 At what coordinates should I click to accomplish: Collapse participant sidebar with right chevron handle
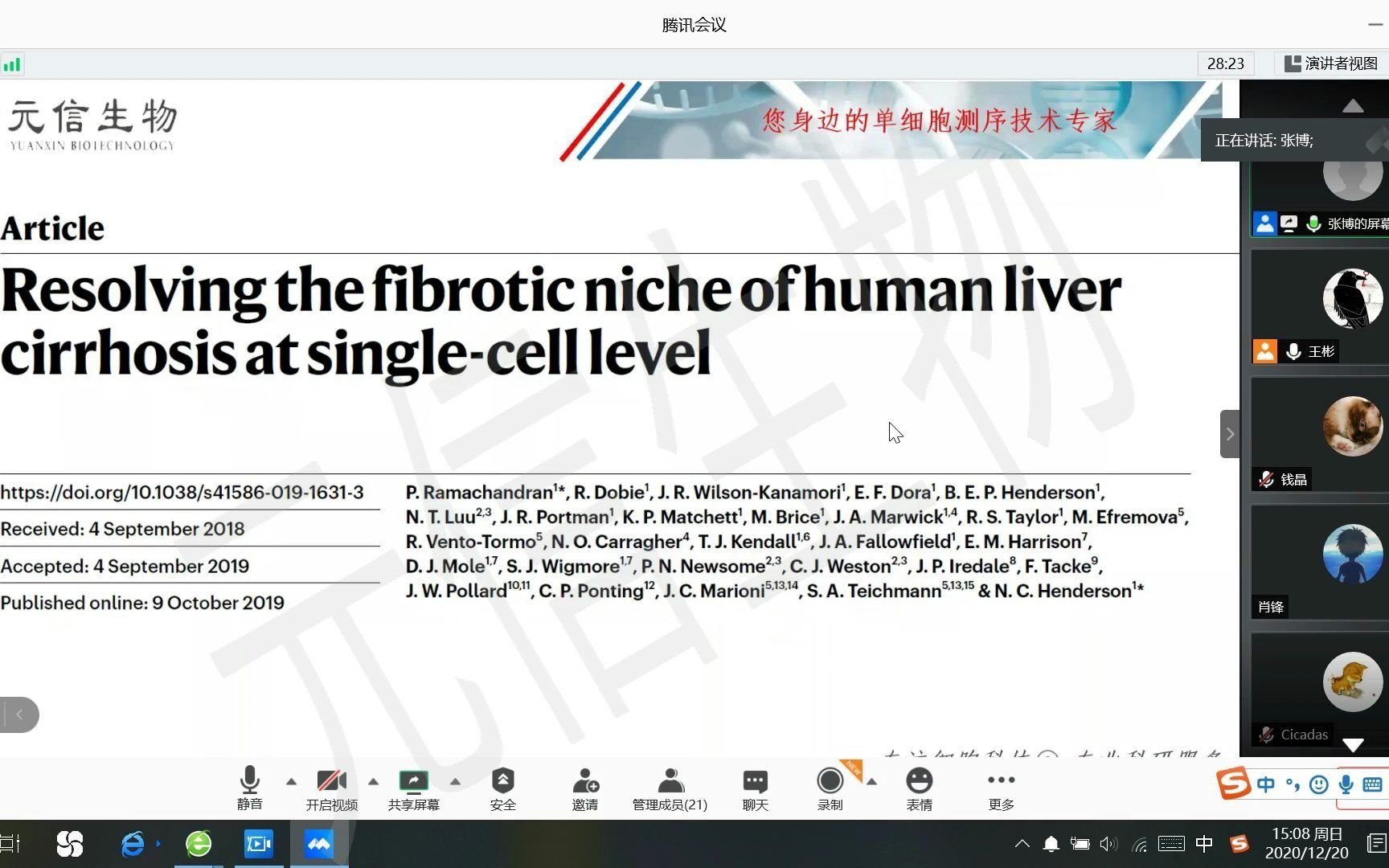click(x=1230, y=434)
